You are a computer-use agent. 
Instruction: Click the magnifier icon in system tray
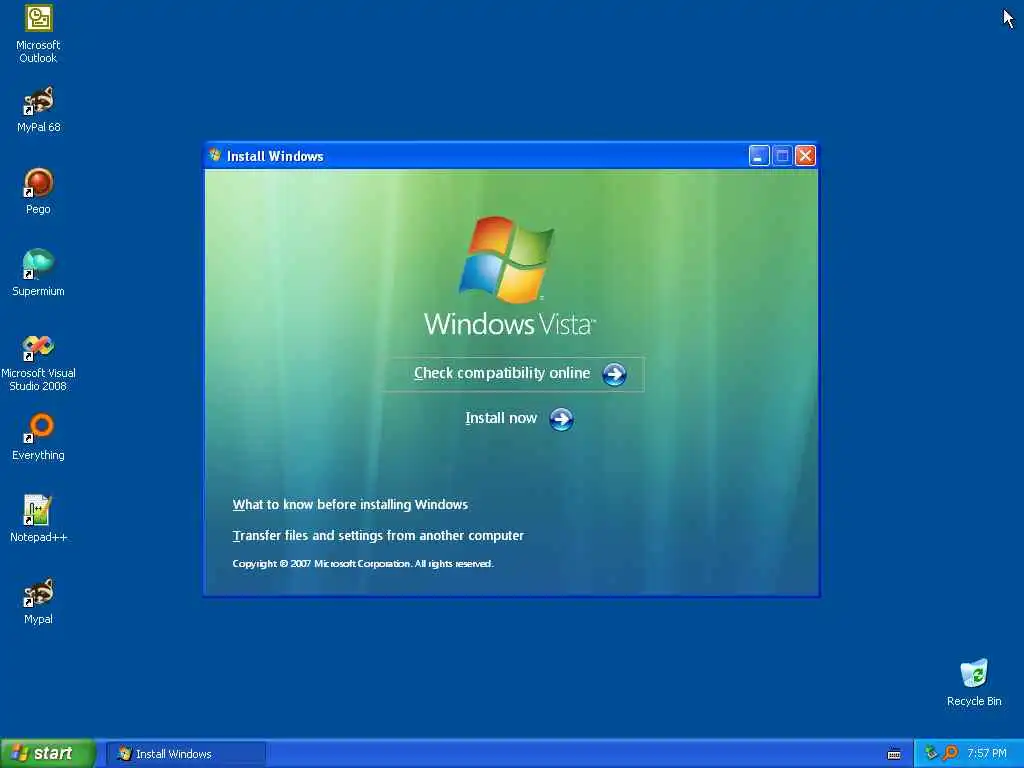tap(951, 753)
